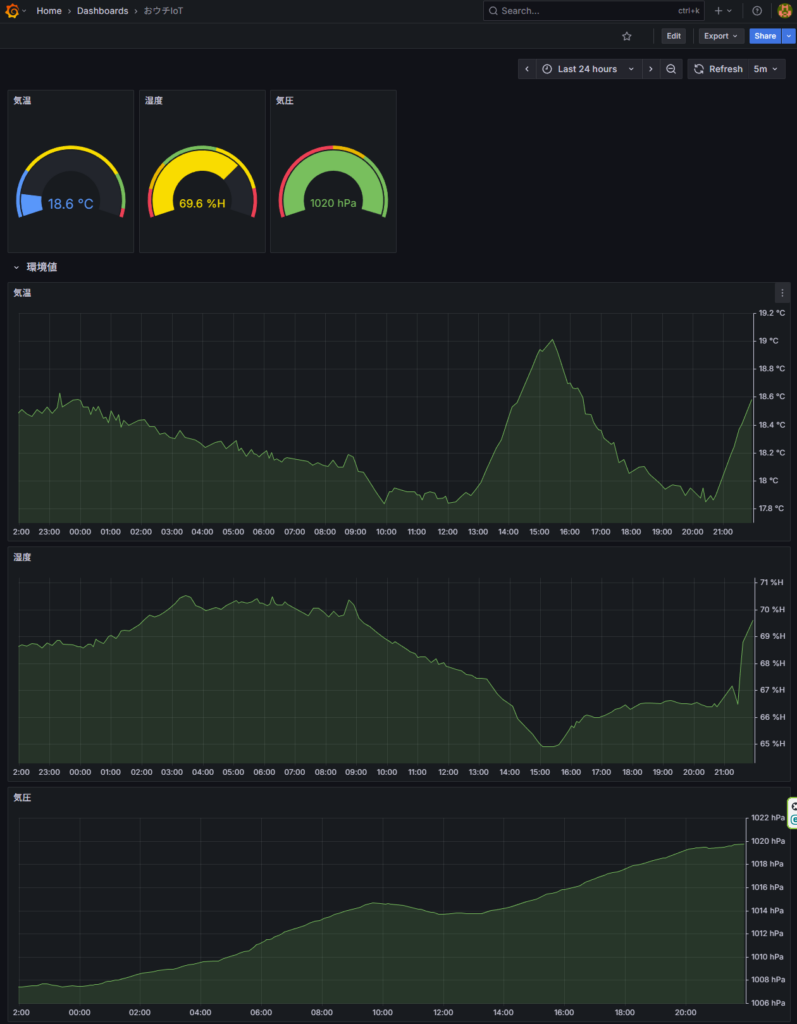Viewport: 797px width, 1024px height.
Task: Shift time range backward with left arrow
Action: 527,69
